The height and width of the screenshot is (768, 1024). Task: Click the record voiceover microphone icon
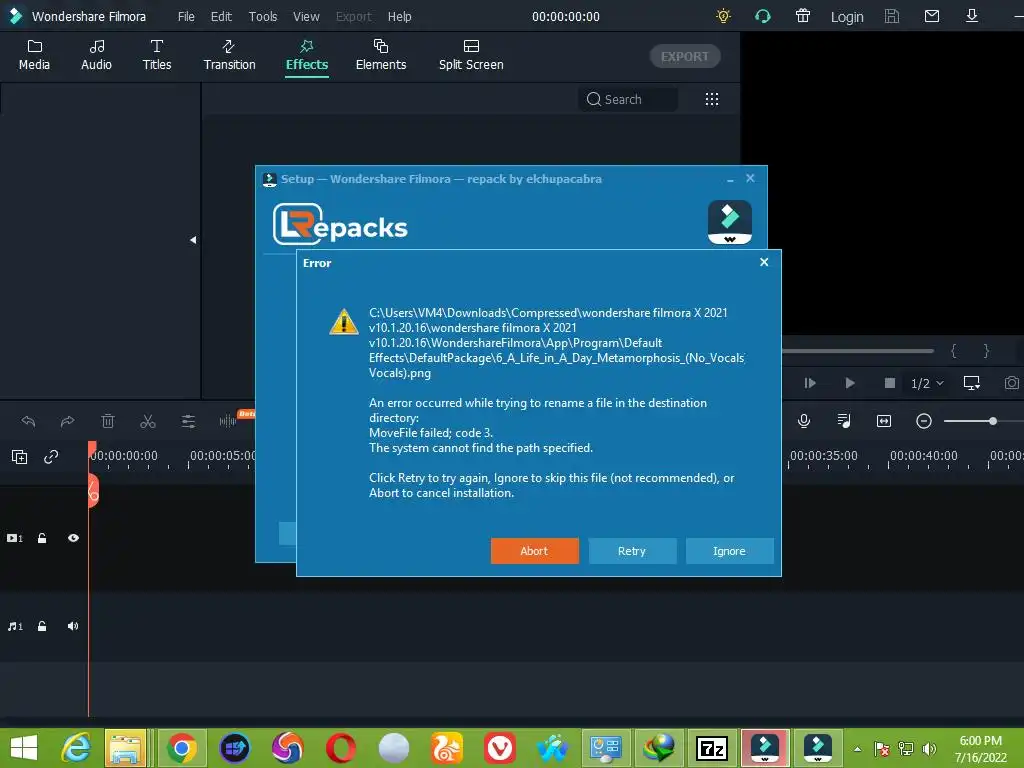[x=804, y=421]
